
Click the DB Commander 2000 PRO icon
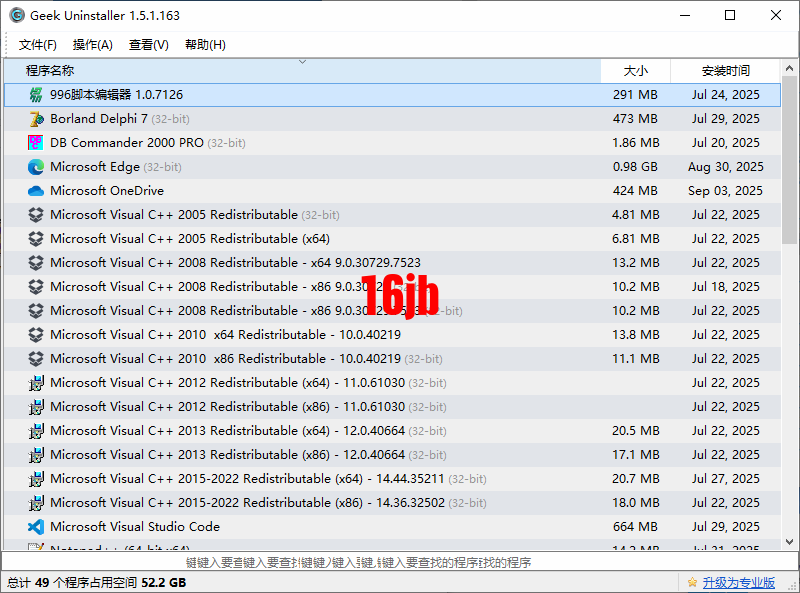click(36, 143)
